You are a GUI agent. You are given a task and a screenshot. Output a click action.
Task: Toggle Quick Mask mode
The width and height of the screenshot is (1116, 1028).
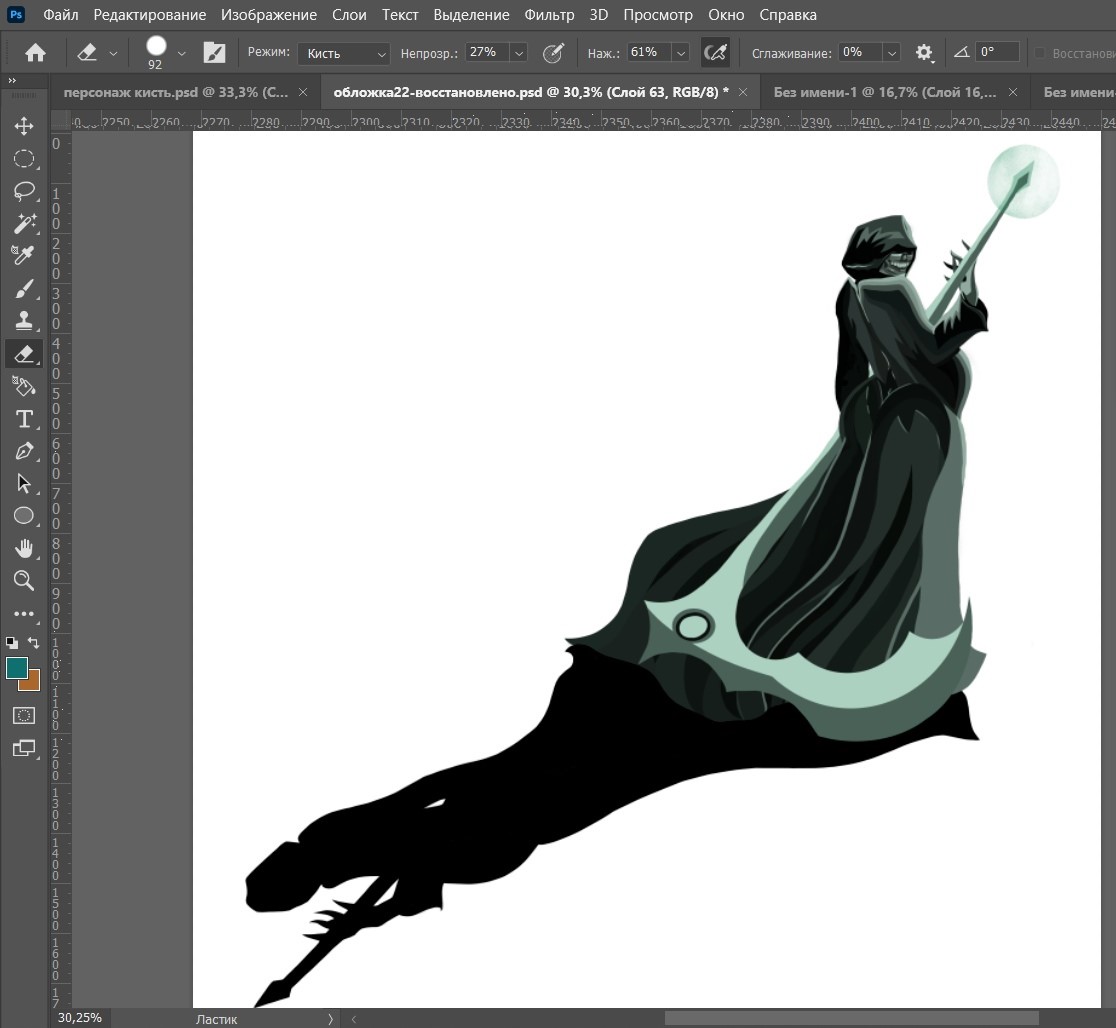coord(24,716)
